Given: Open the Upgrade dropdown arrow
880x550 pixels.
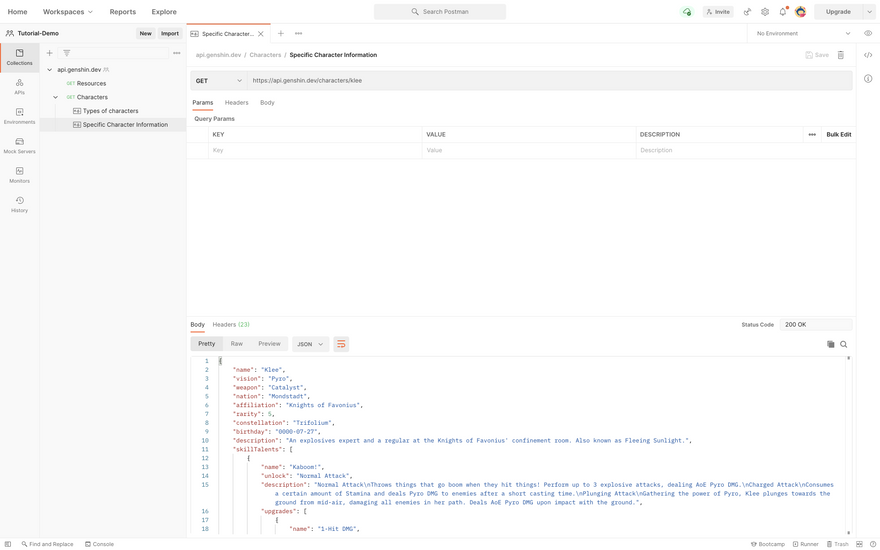Looking at the screenshot, I should 869,12.
